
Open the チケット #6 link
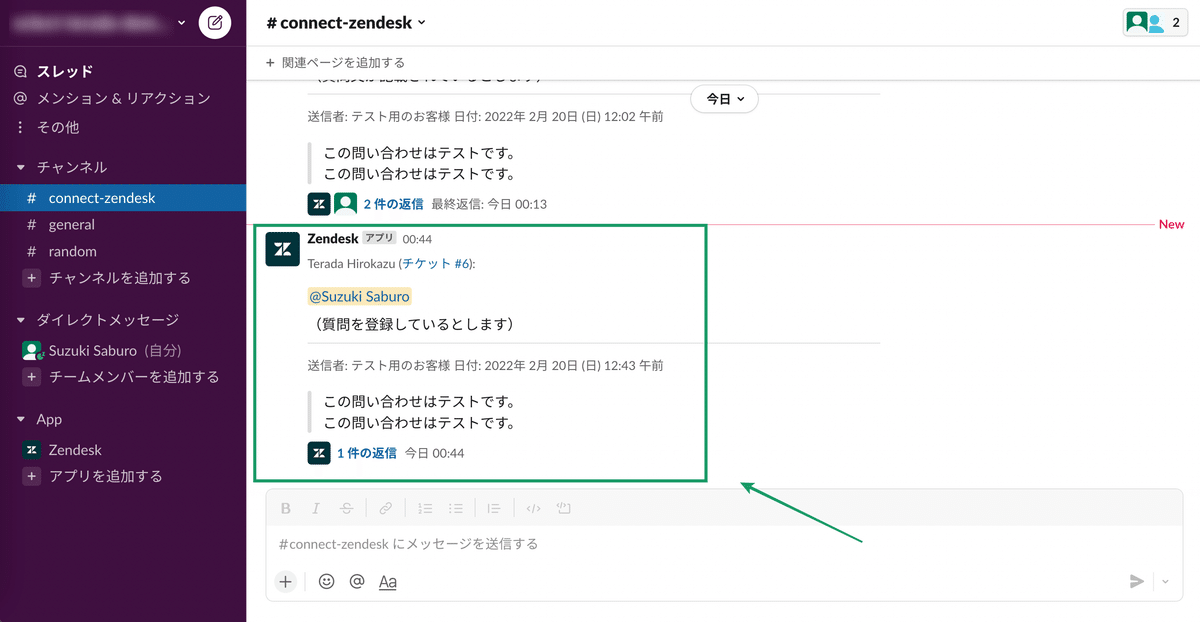tap(436, 264)
